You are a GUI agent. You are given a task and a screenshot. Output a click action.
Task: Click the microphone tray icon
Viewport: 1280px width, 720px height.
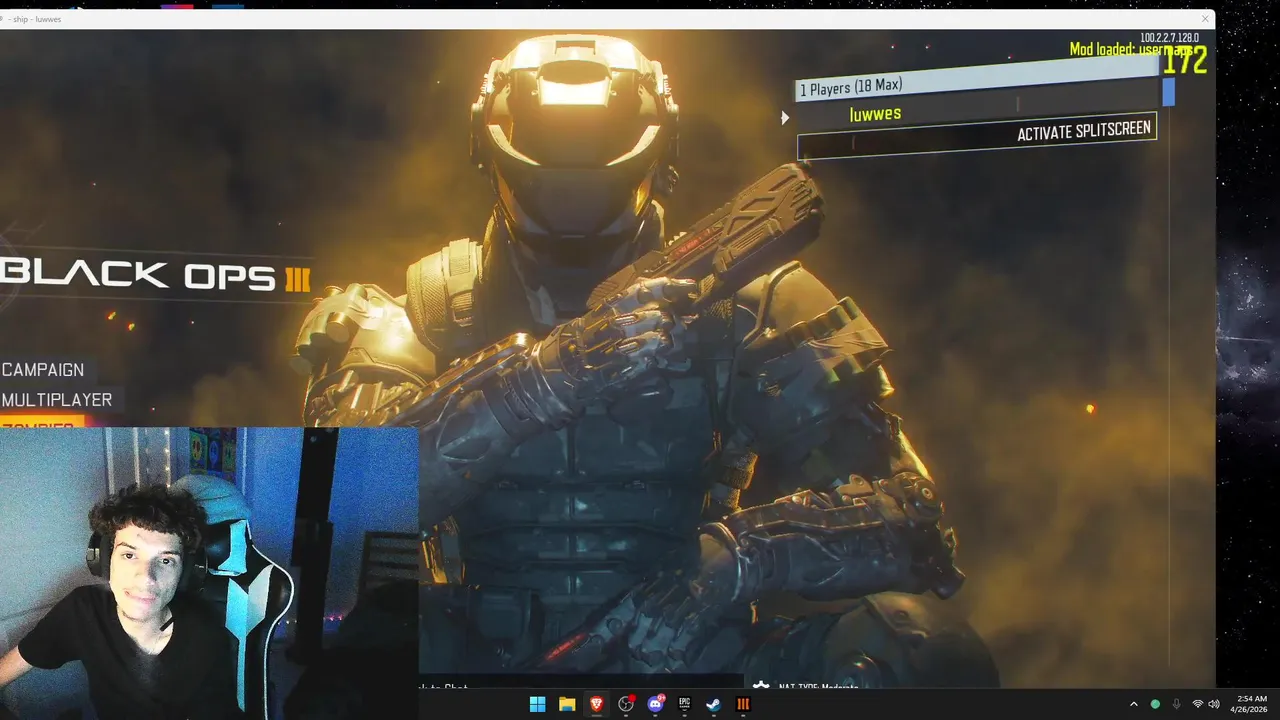tap(1176, 704)
